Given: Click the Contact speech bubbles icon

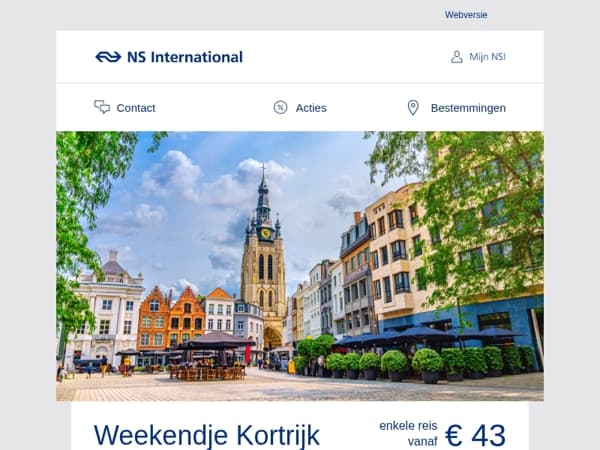Looking at the screenshot, I should tap(102, 107).
